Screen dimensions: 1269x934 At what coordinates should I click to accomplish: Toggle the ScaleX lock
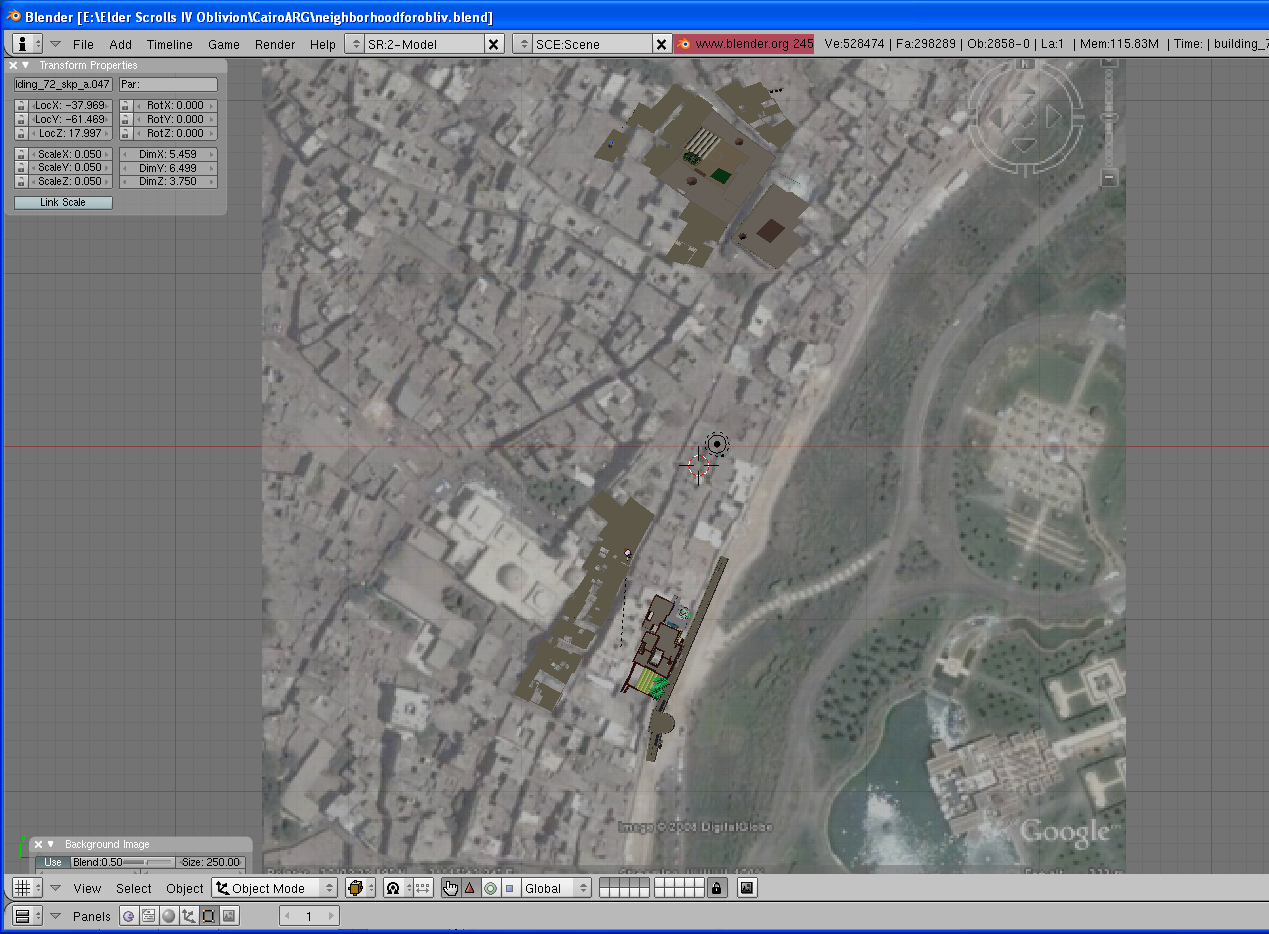coord(20,154)
